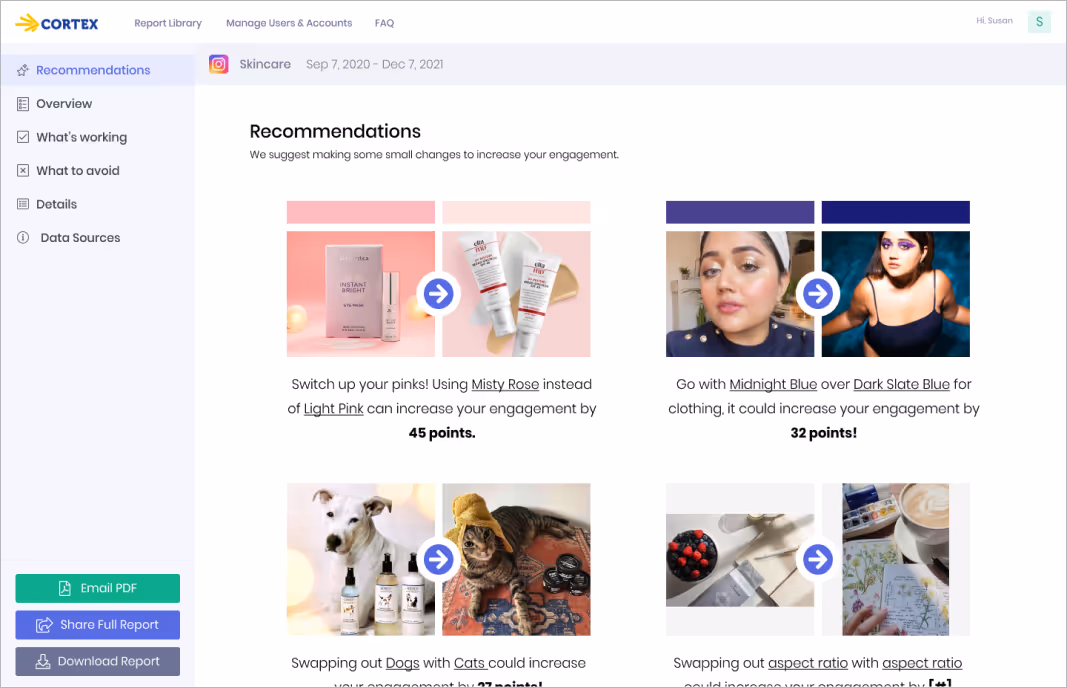The image size is (1067, 688).
Task: Click the Share Full Report button
Action: click(x=98, y=625)
